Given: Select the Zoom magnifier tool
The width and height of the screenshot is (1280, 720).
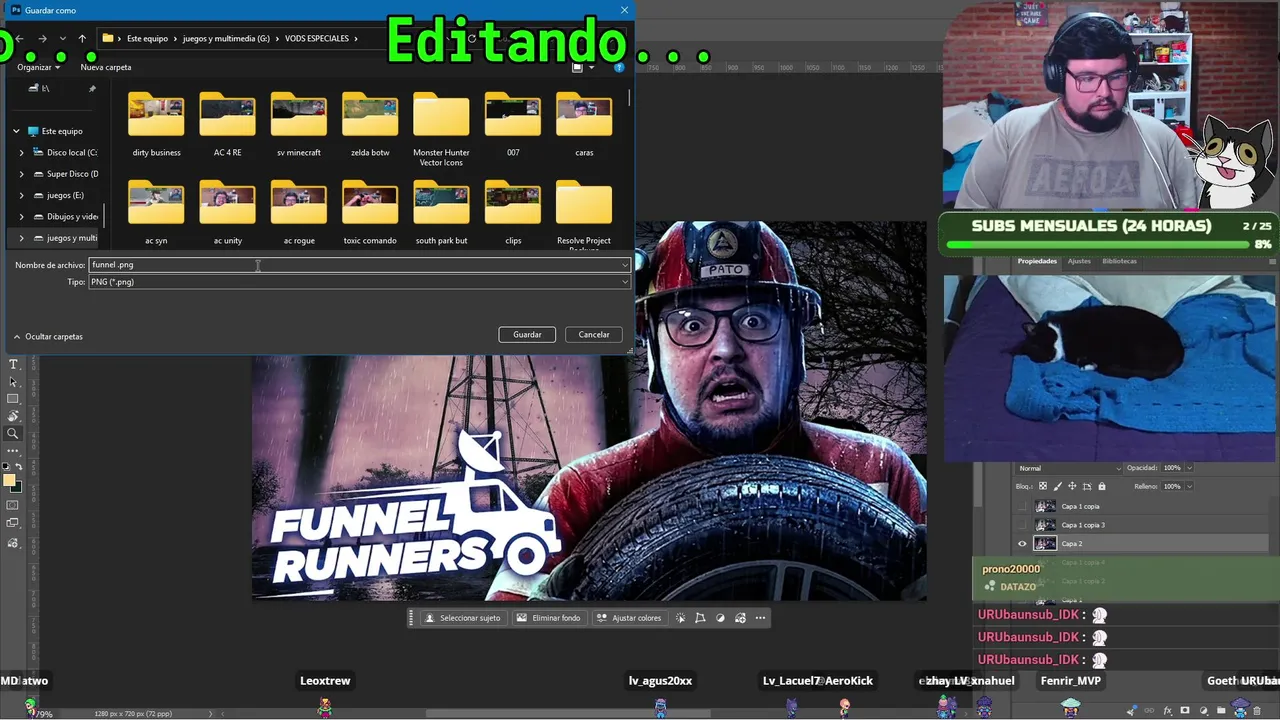Looking at the screenshot, I should coord(13,434).
